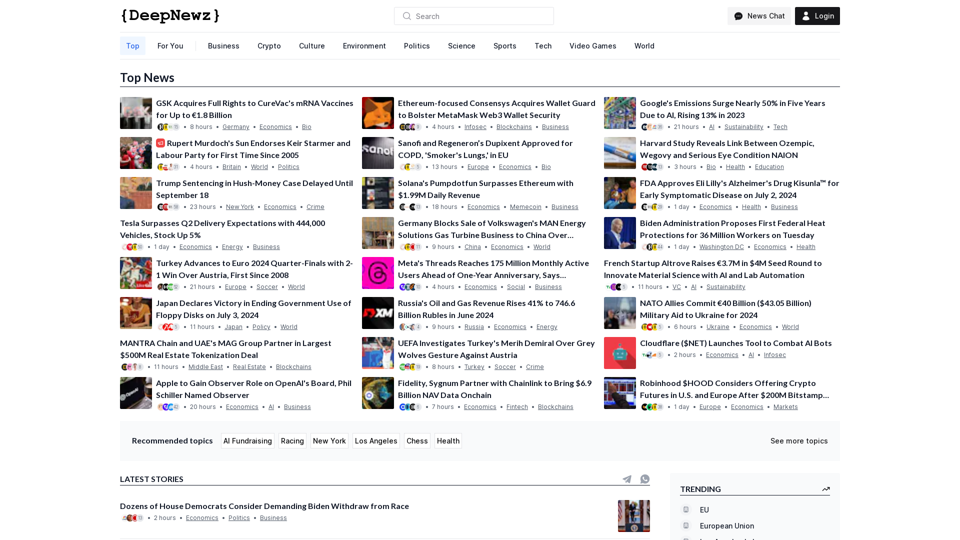Open the Video Games category

click(593, 46)
